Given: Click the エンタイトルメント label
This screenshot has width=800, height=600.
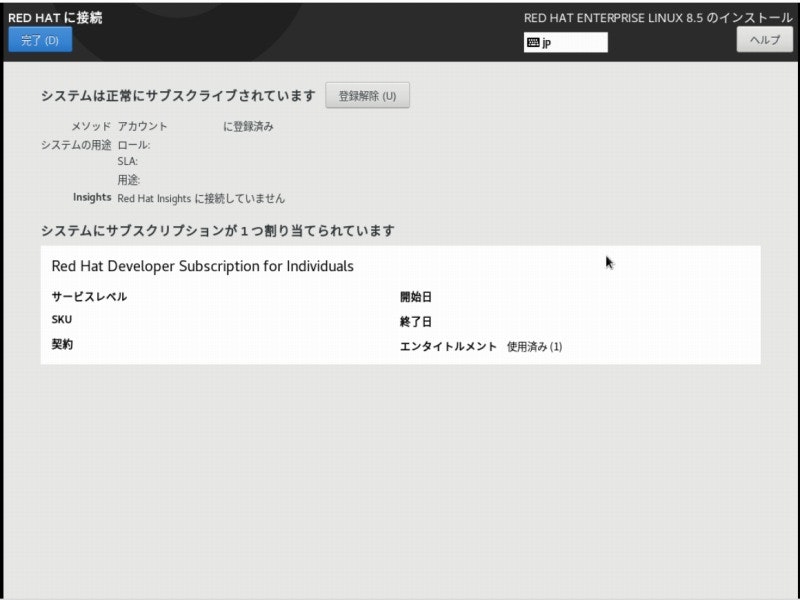Looking at the screenshot, I should 448,347.
